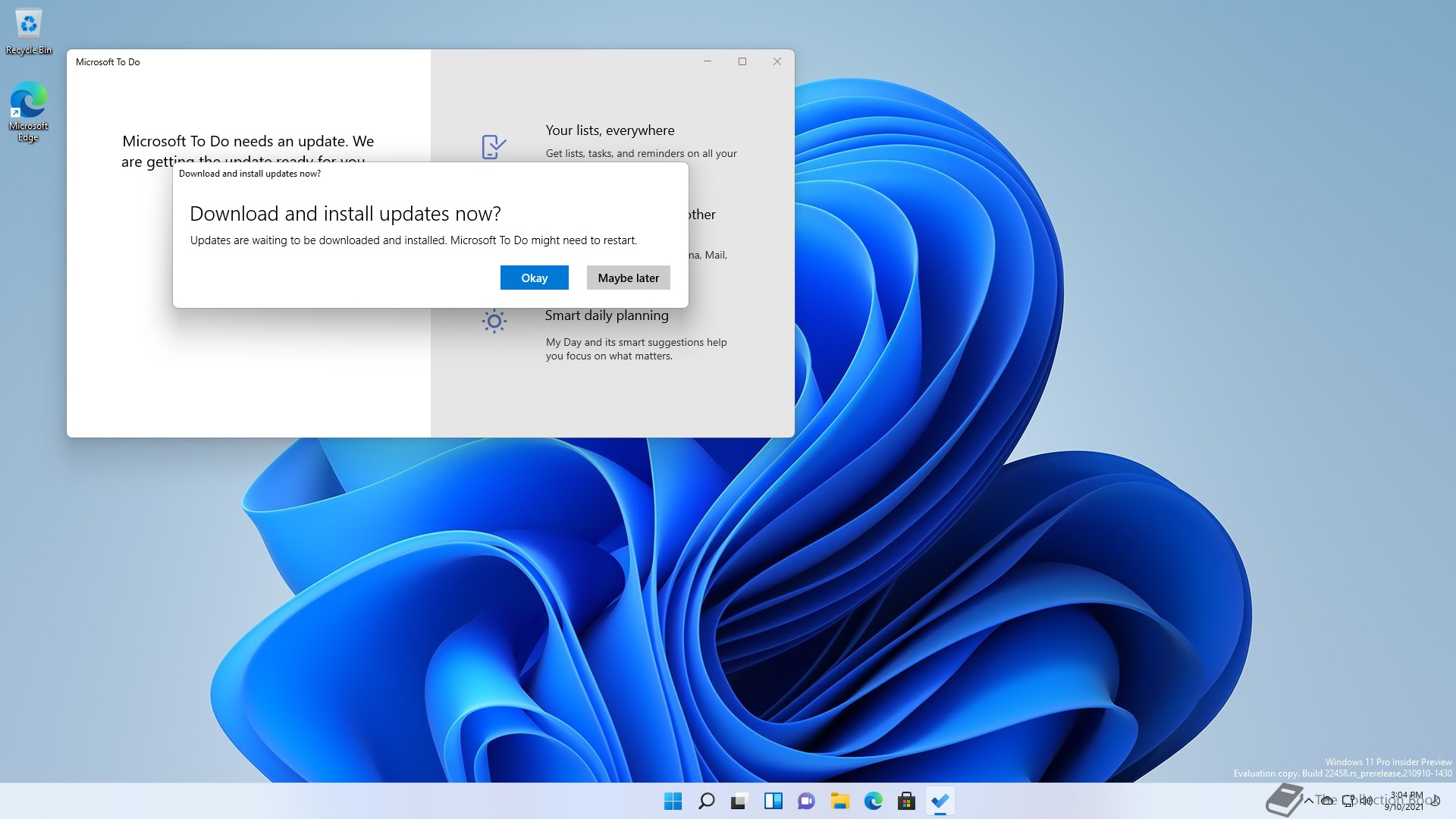Click 'Get lists, tasks, and reminders' description

[641, 153]
